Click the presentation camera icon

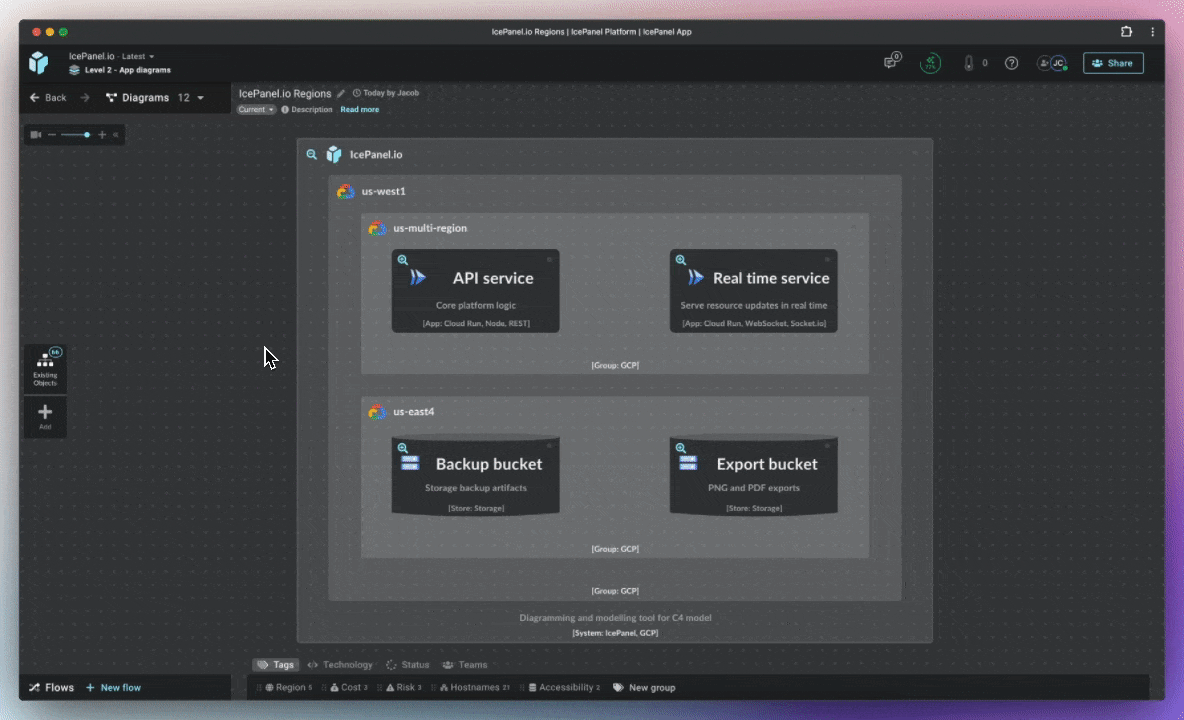[36, 134]
